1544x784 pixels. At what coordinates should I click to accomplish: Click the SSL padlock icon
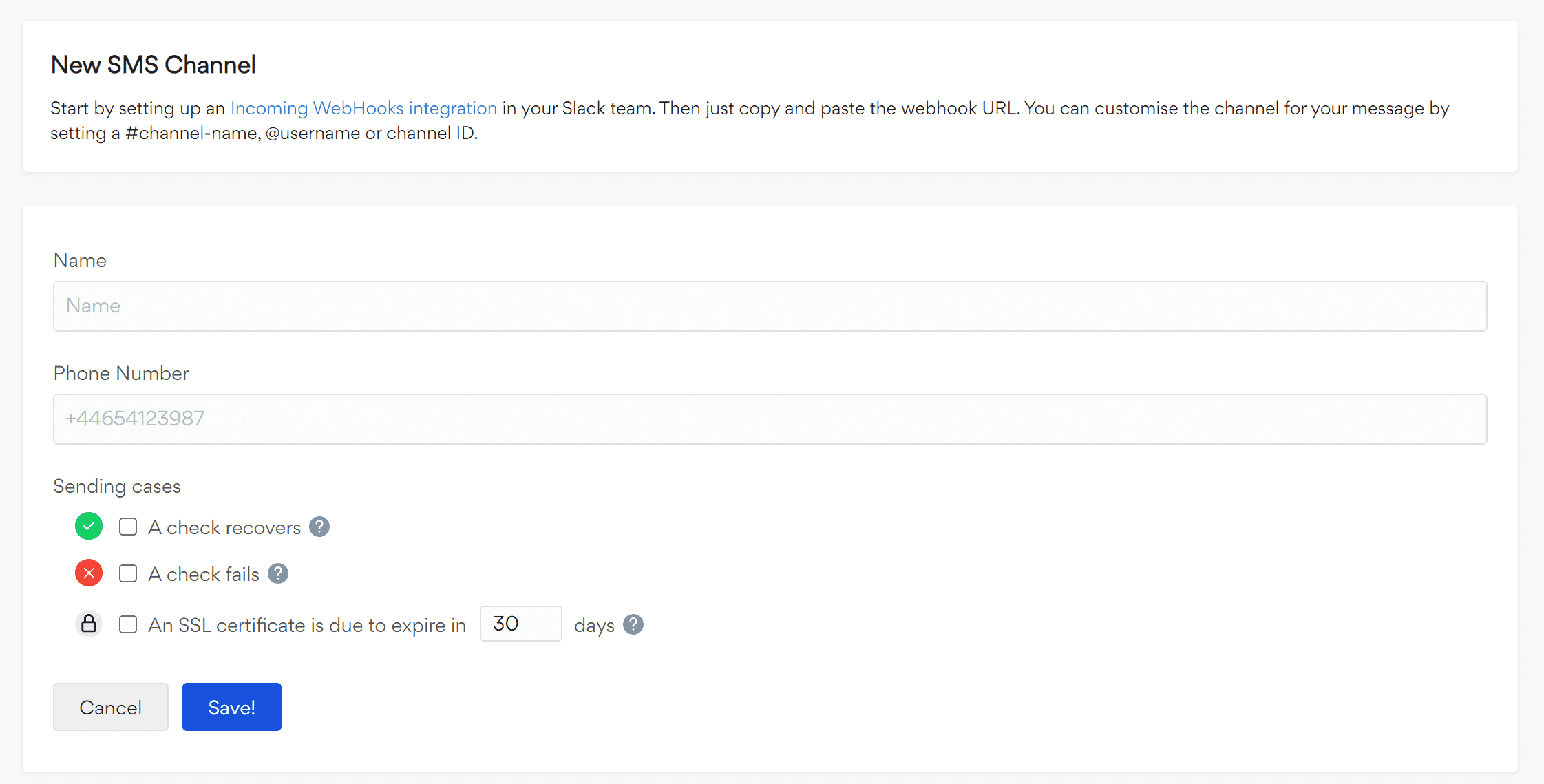tap(89, 624)
